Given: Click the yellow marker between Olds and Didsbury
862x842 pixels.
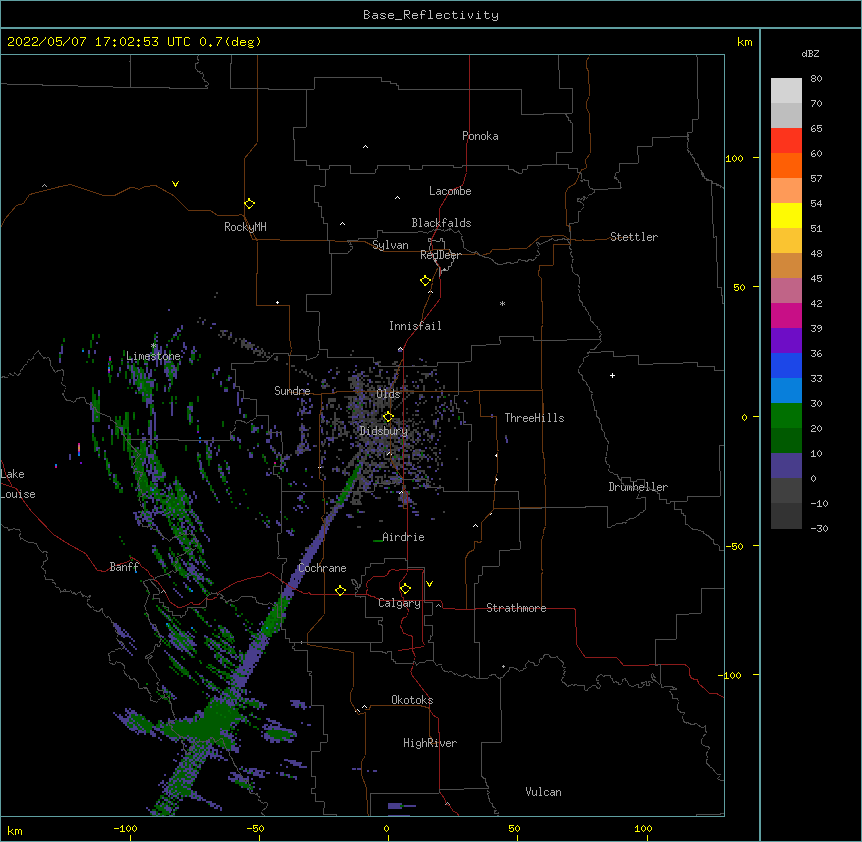Looking at the screenshot, I should pos(388,417).
